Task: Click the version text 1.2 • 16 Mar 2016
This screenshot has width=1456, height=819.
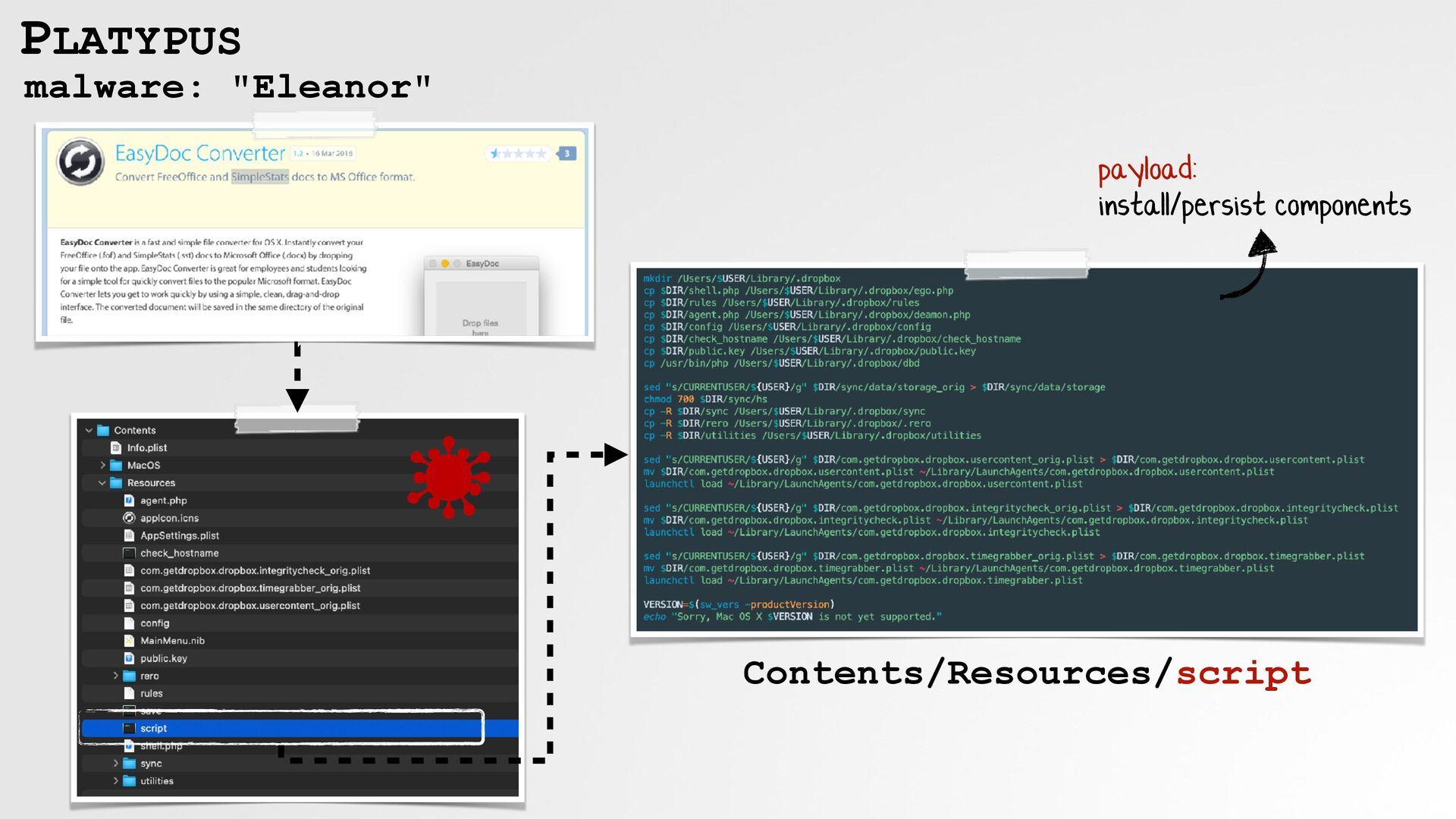Action: [x=323, y=153]
